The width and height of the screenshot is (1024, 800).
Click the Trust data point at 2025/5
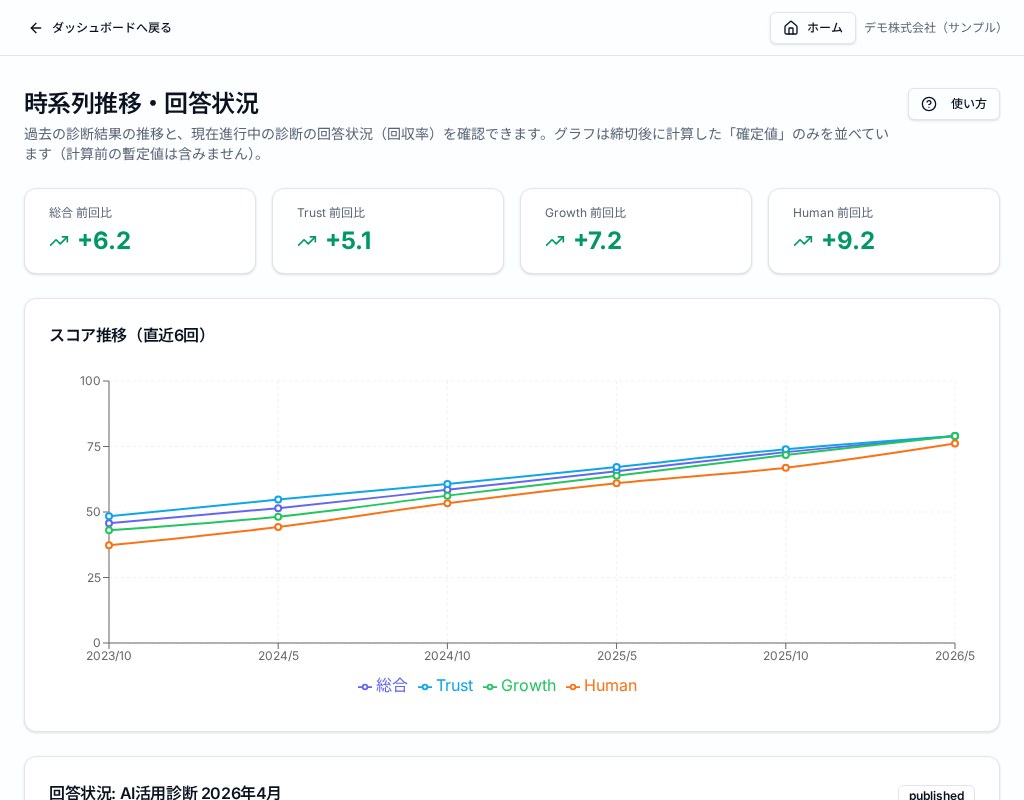(x=616, y=468)
